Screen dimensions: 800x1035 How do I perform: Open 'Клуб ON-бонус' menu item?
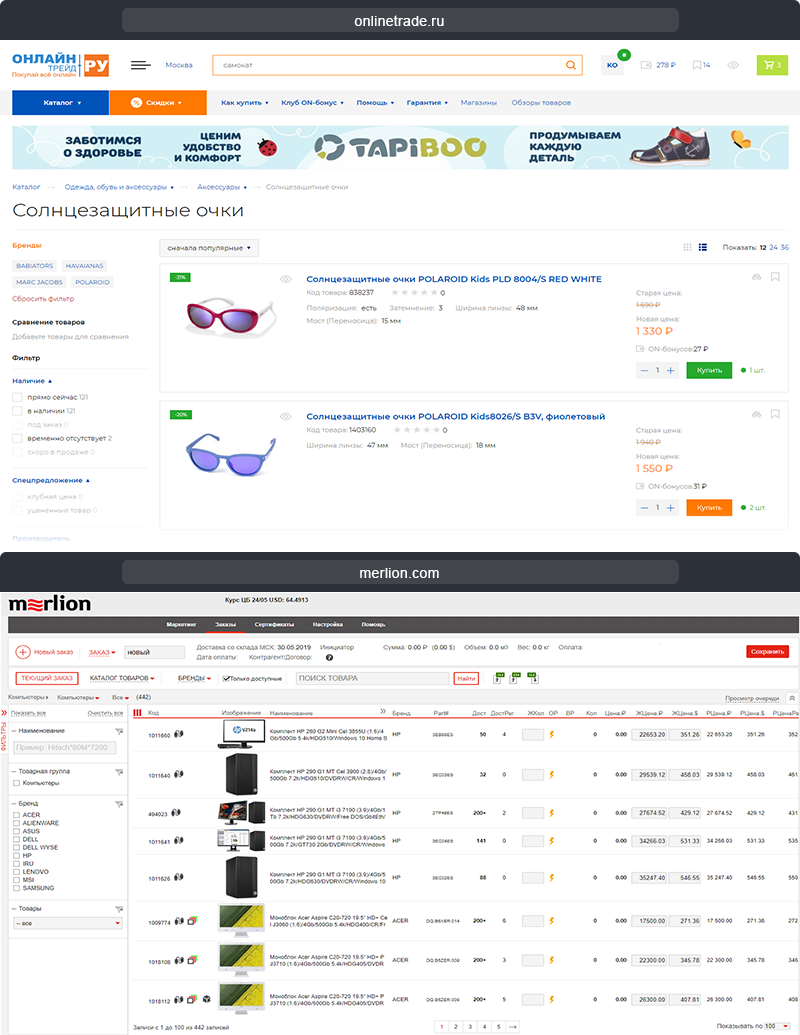pyautogui.click(x=312, y=103)
